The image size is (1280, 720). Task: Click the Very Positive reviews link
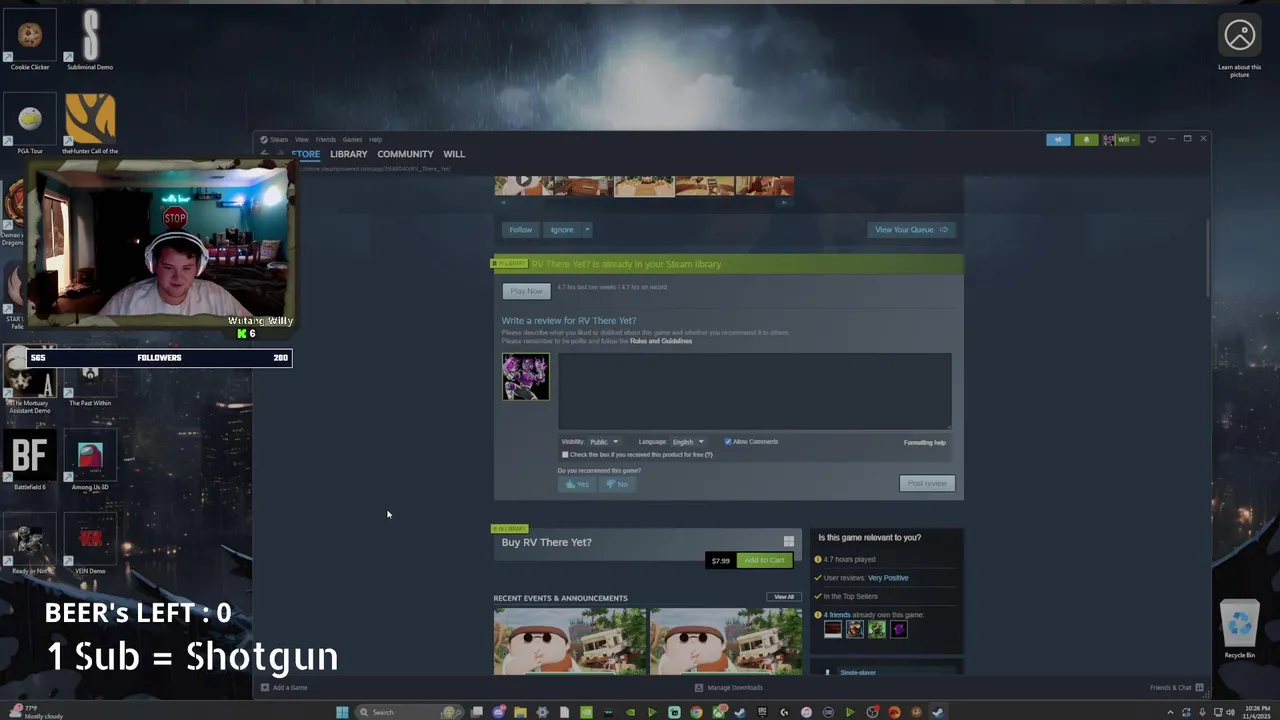coord(888,578)
